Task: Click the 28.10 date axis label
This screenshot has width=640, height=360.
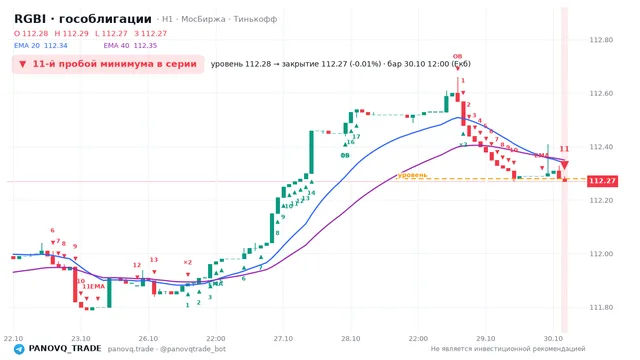Action: coord(351,338)
